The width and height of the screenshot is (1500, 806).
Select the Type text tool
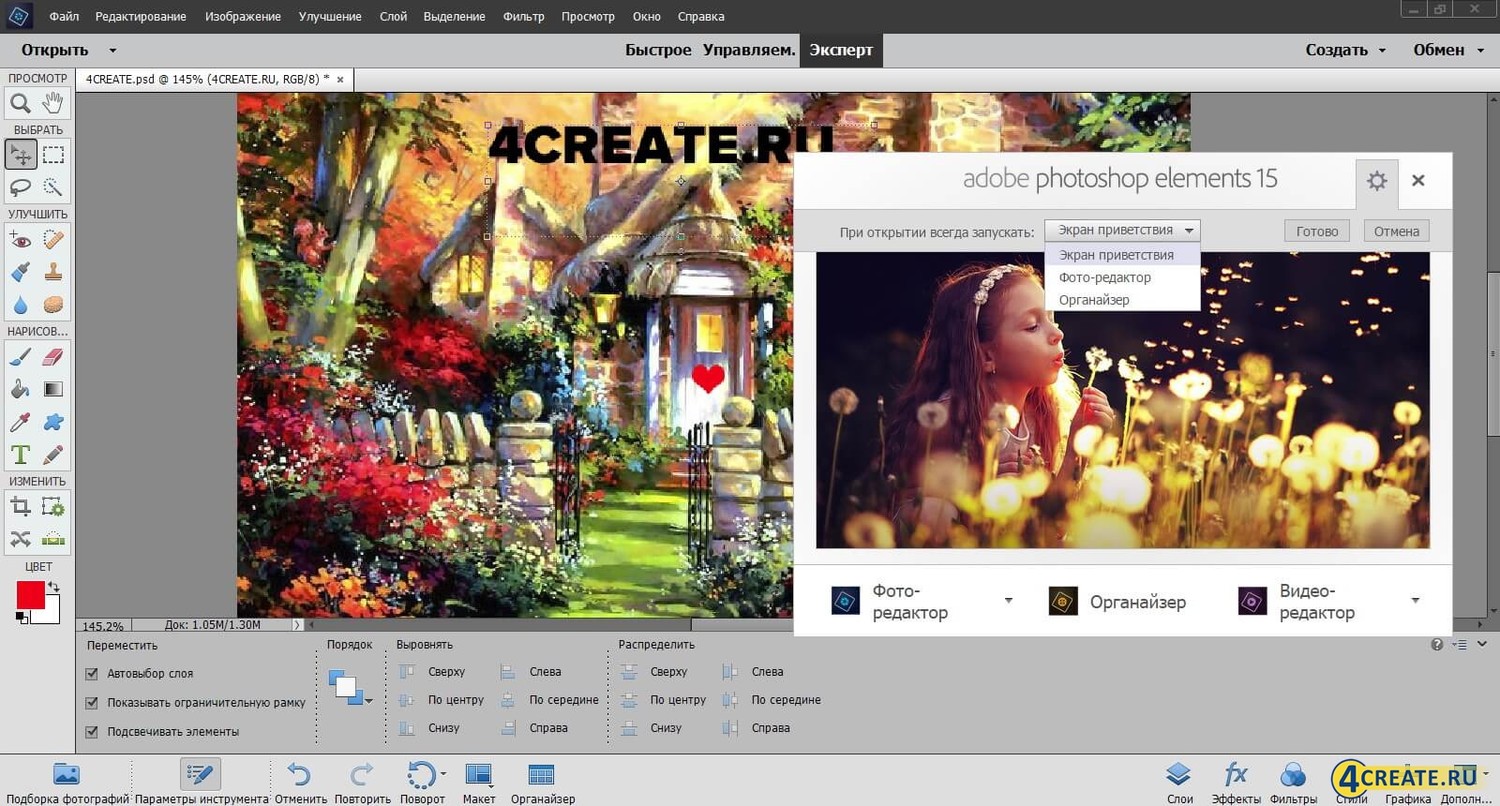click(x=21, y=455)
